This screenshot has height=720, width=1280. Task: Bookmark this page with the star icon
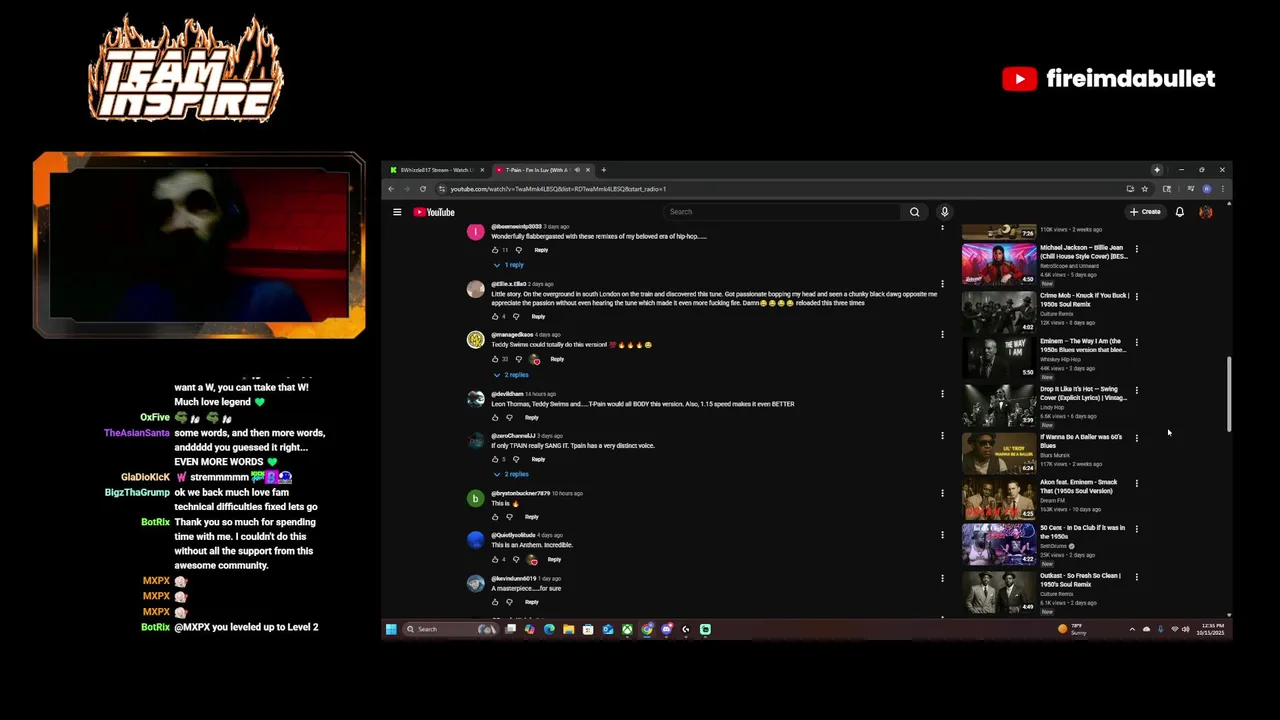point(1145,189)
